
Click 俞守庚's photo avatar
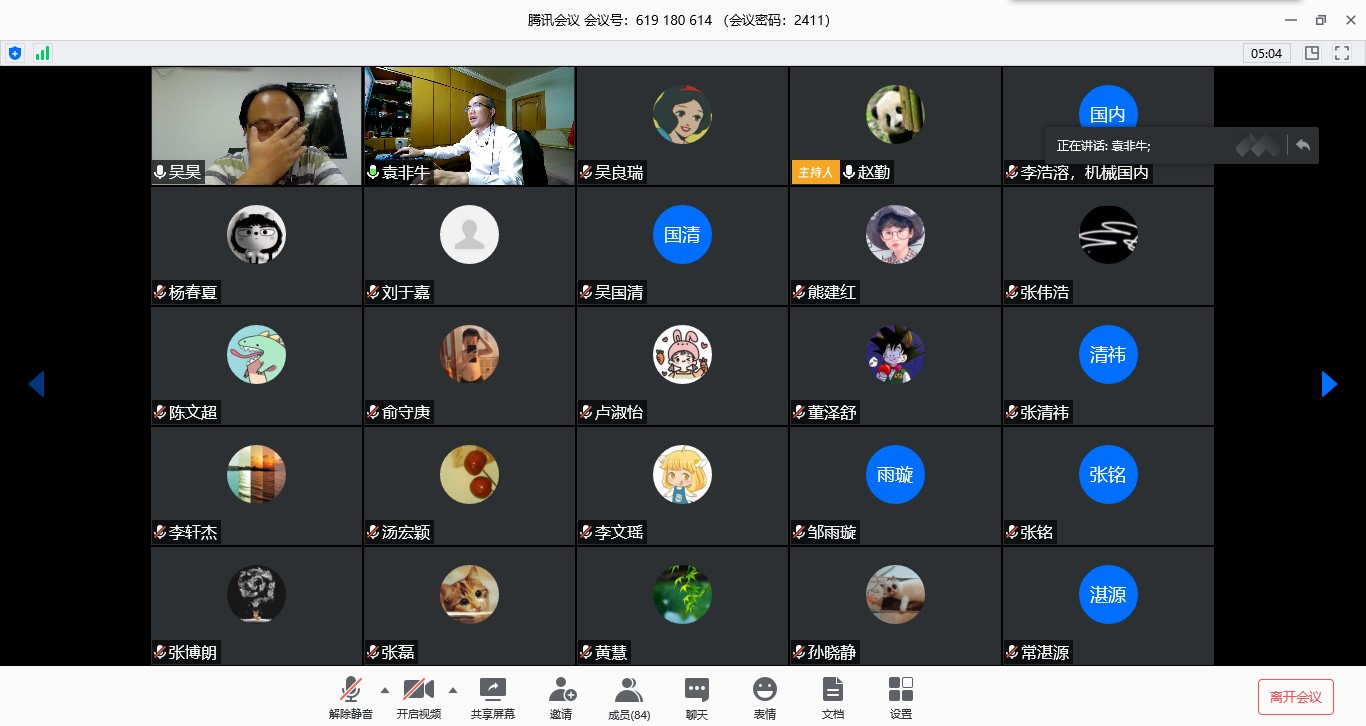tap(469, 354)
